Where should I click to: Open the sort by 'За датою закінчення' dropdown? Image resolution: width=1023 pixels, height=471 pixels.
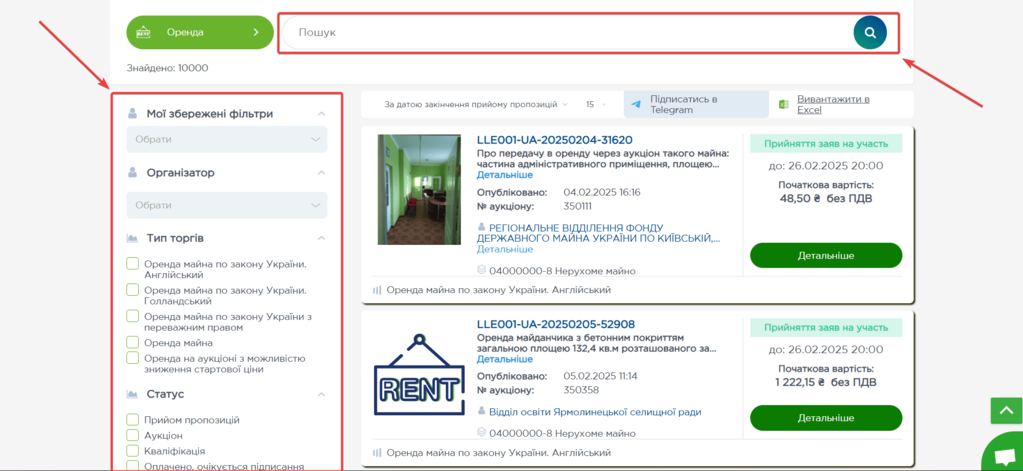(x=476, y=104)
